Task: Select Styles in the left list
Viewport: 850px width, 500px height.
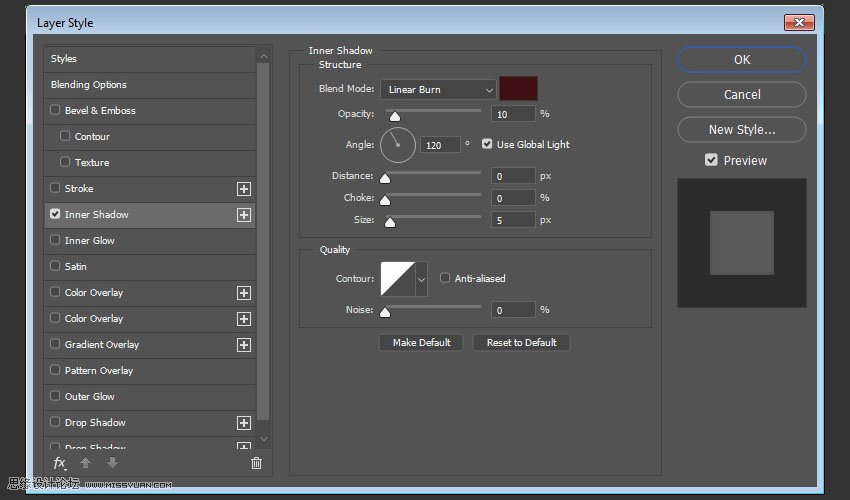Action: 64,58
